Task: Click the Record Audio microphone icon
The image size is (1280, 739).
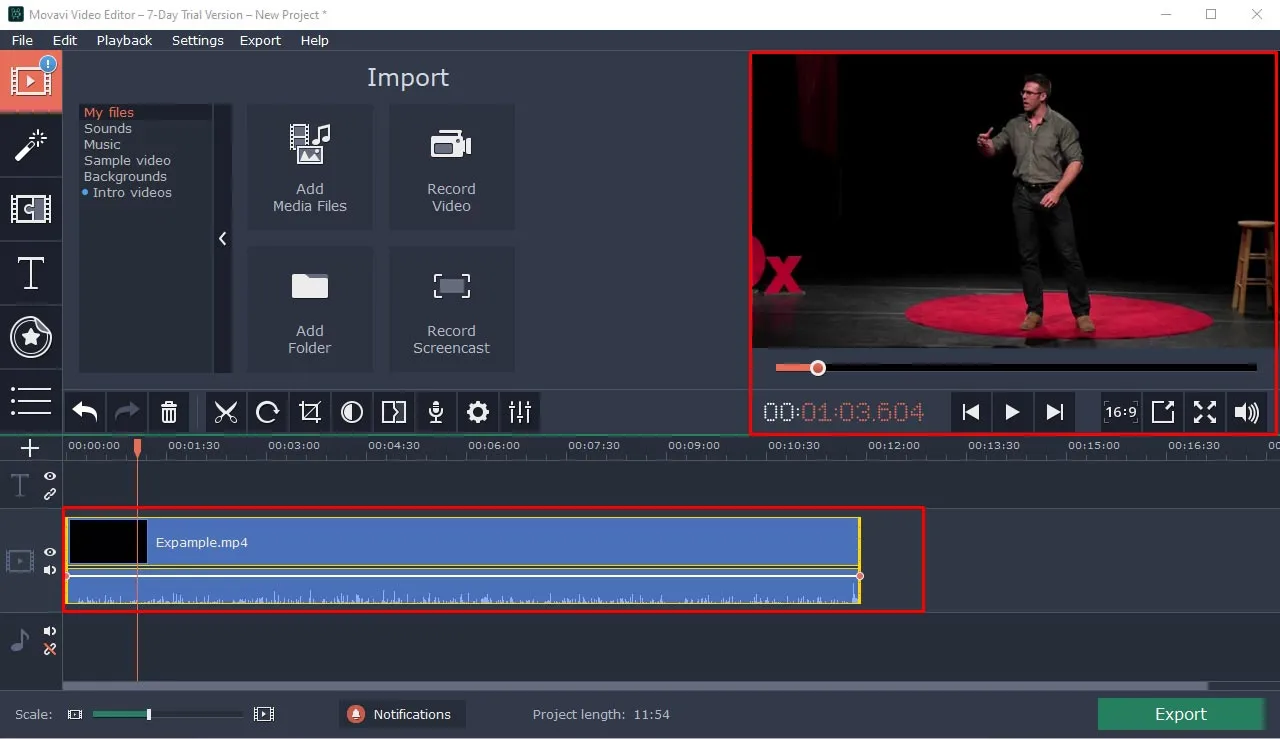Action: click(x=436, y=412)
